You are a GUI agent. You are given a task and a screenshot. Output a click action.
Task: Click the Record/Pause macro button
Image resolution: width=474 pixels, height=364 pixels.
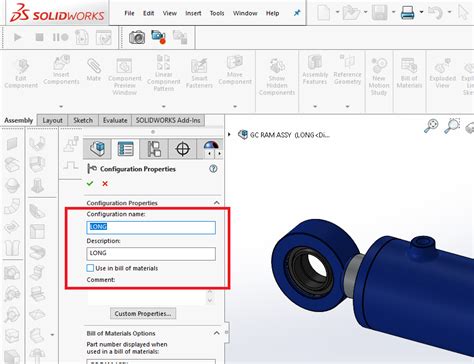click(60, 37)
